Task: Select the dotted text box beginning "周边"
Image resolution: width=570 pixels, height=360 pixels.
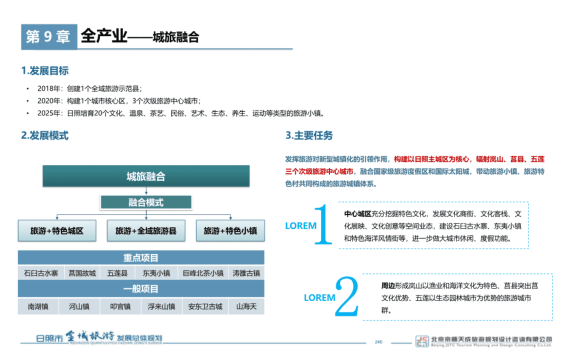Action: (458, 297)
